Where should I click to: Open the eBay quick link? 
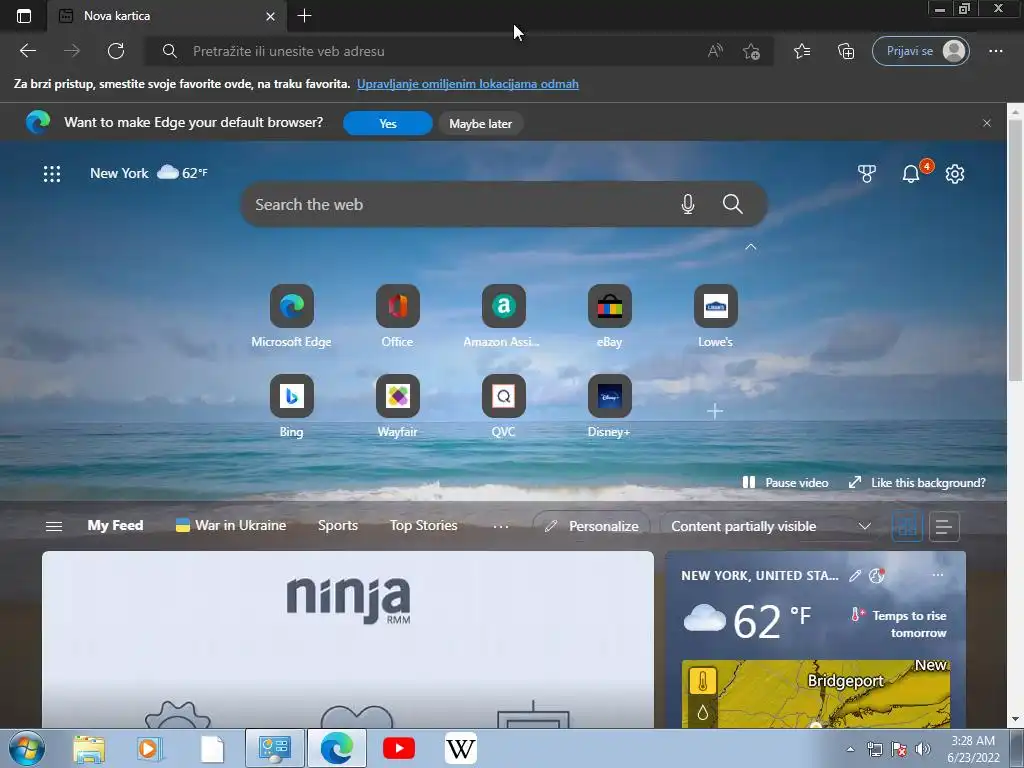click(609, 317)
